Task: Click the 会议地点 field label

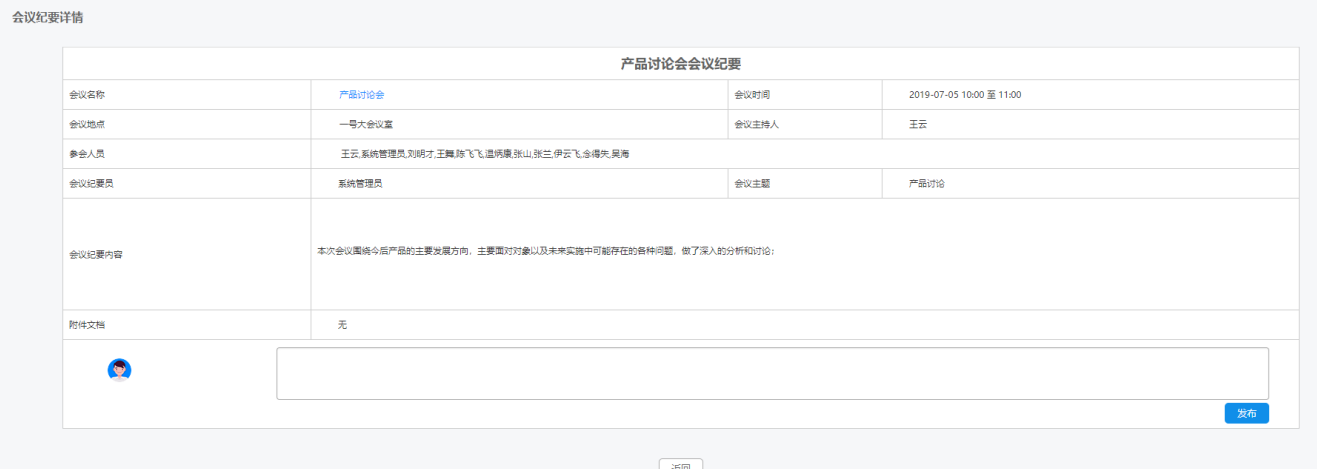Action: (x=87, y=125)
